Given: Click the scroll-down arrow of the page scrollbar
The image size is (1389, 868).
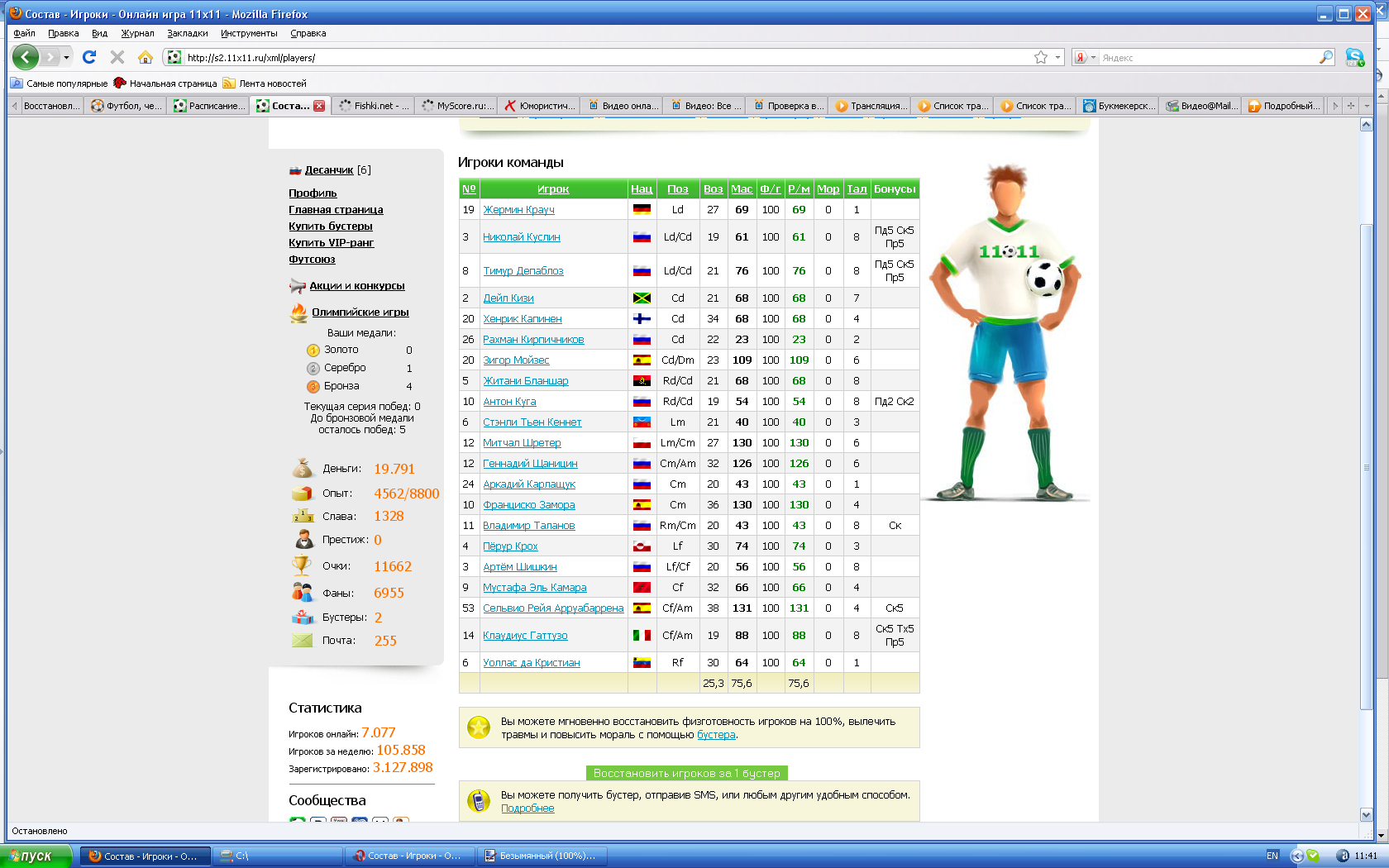Looking at the screenshot, I should tap(1366, 814).
